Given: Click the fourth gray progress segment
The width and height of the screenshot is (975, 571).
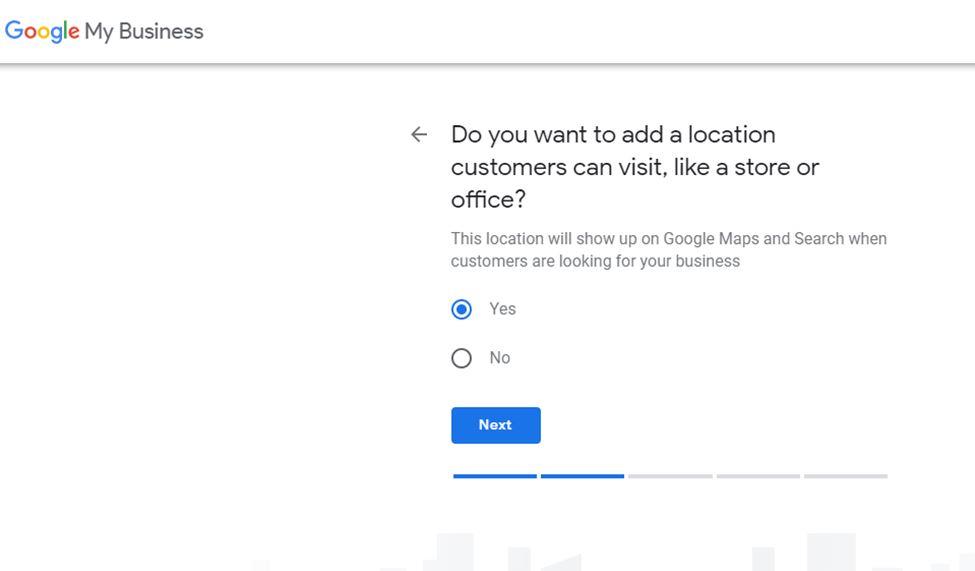Looking at the screenshot, I should pyautogui.click(x=758, y=476).
